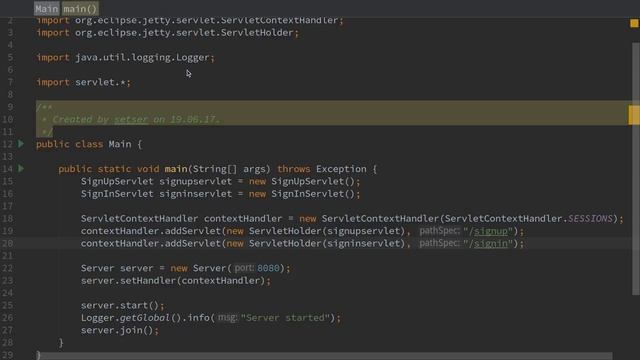The image size is (640, 360).
Task: Click server.setHandler(contextHandler) call
Action: coord(176,280)
